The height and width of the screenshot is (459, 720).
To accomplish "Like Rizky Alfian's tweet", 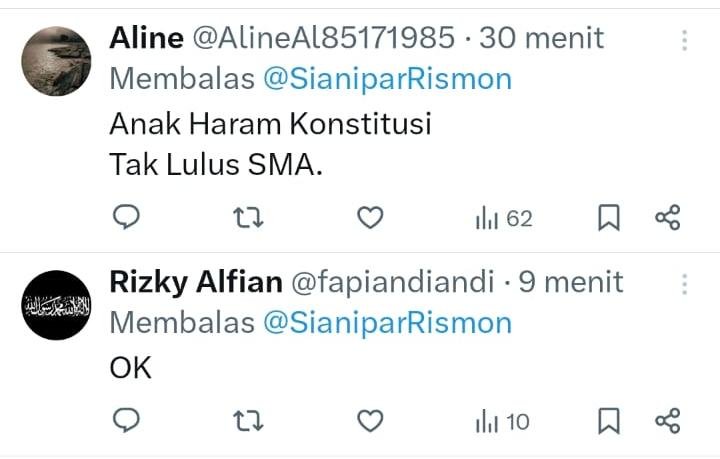I will 370,421.
